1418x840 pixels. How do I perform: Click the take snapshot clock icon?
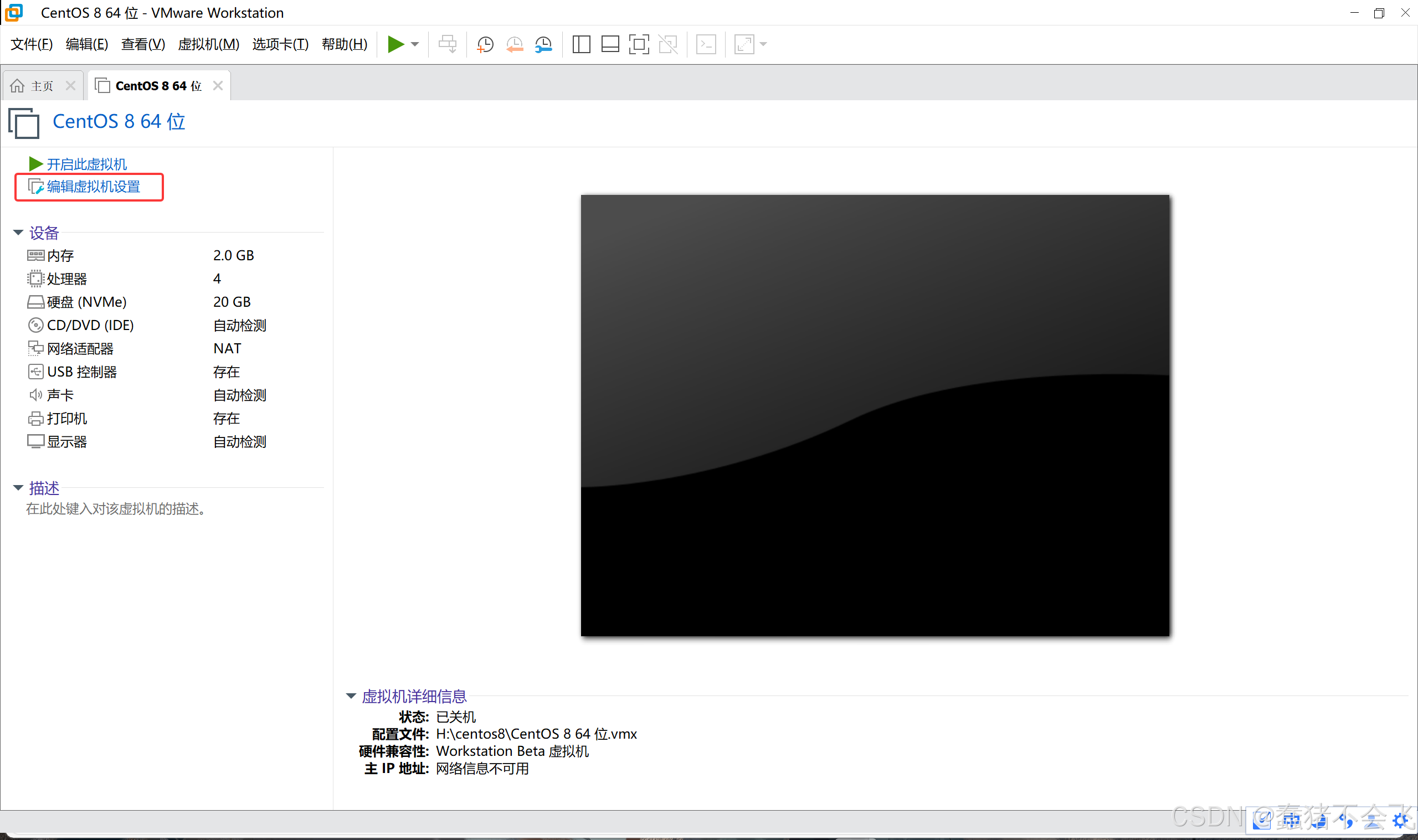click(x=485, y=44)
